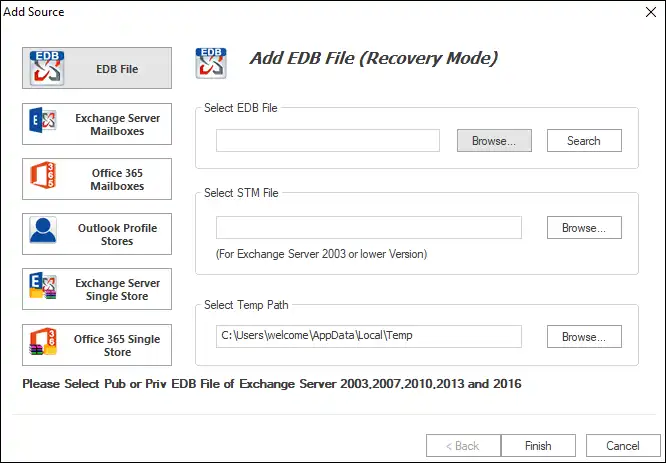Click the "Add EDB File (Recovery Mode)" heading
The width and height of the screenshot is (666, 463).
pyautogui.click(x=374, y=59)
